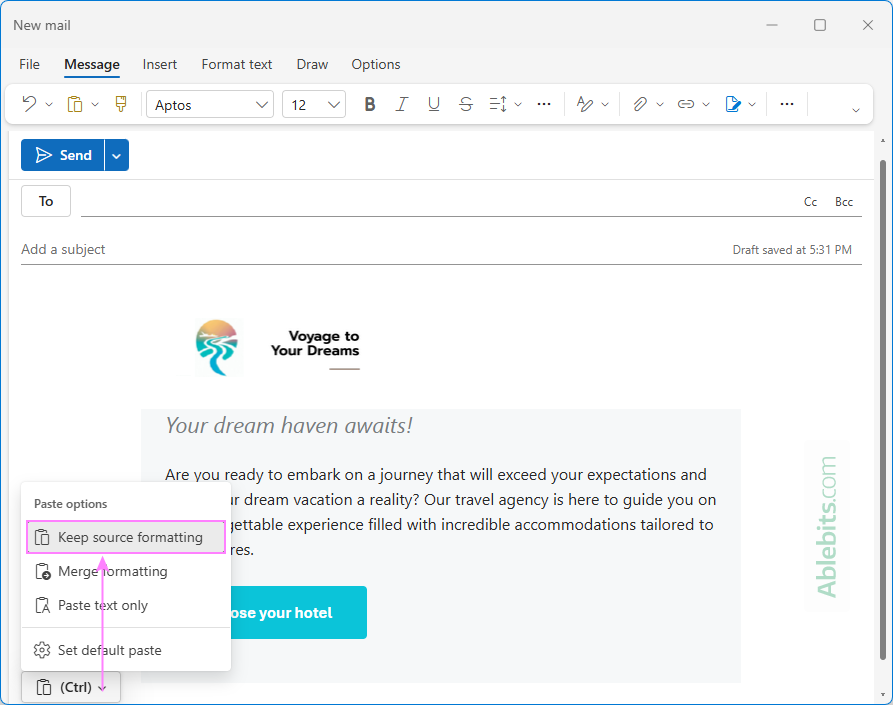Open the Attach file paperclip icon

(638, 104)
